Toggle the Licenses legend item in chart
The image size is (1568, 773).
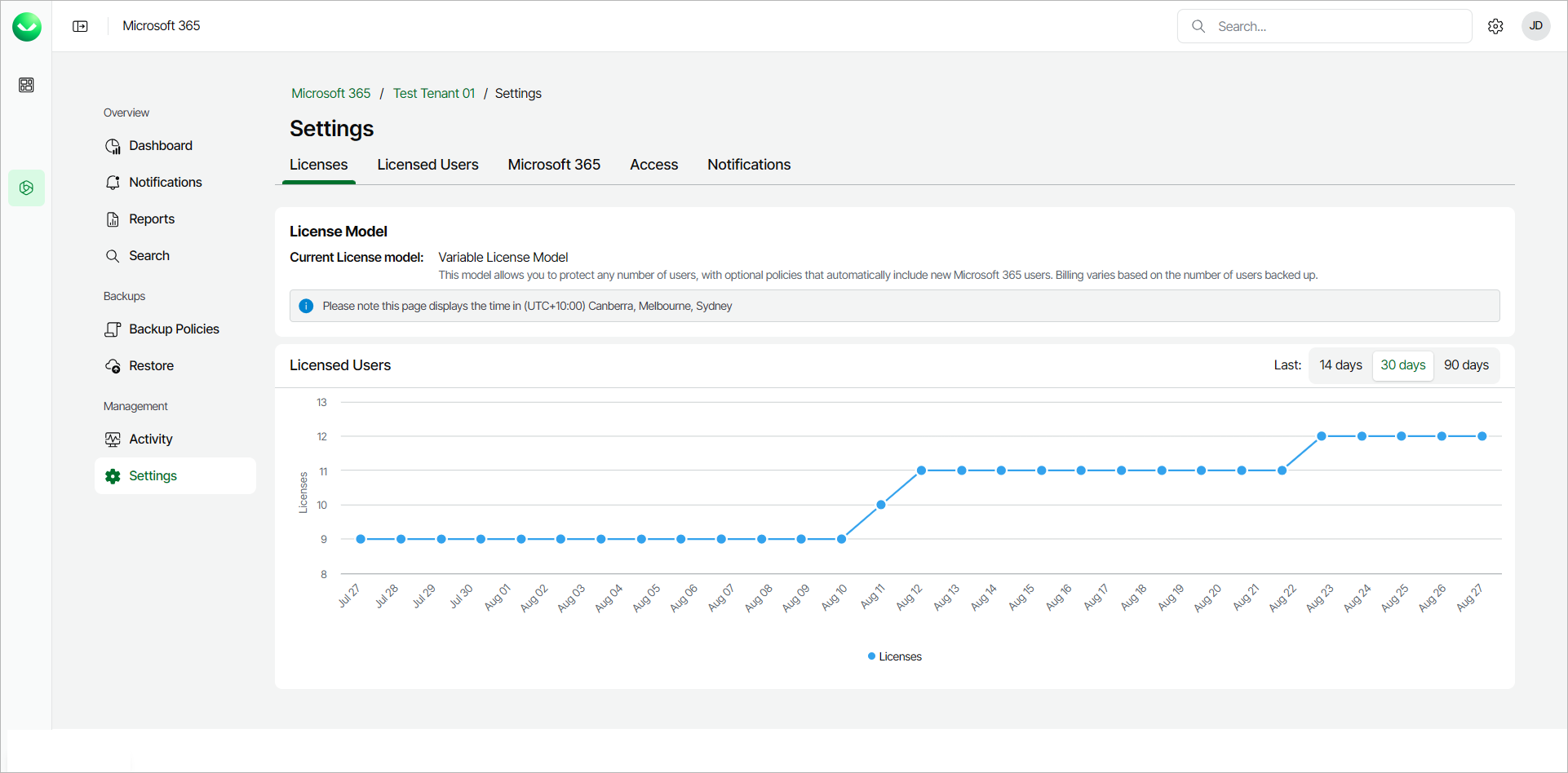(x=895, y=656)
